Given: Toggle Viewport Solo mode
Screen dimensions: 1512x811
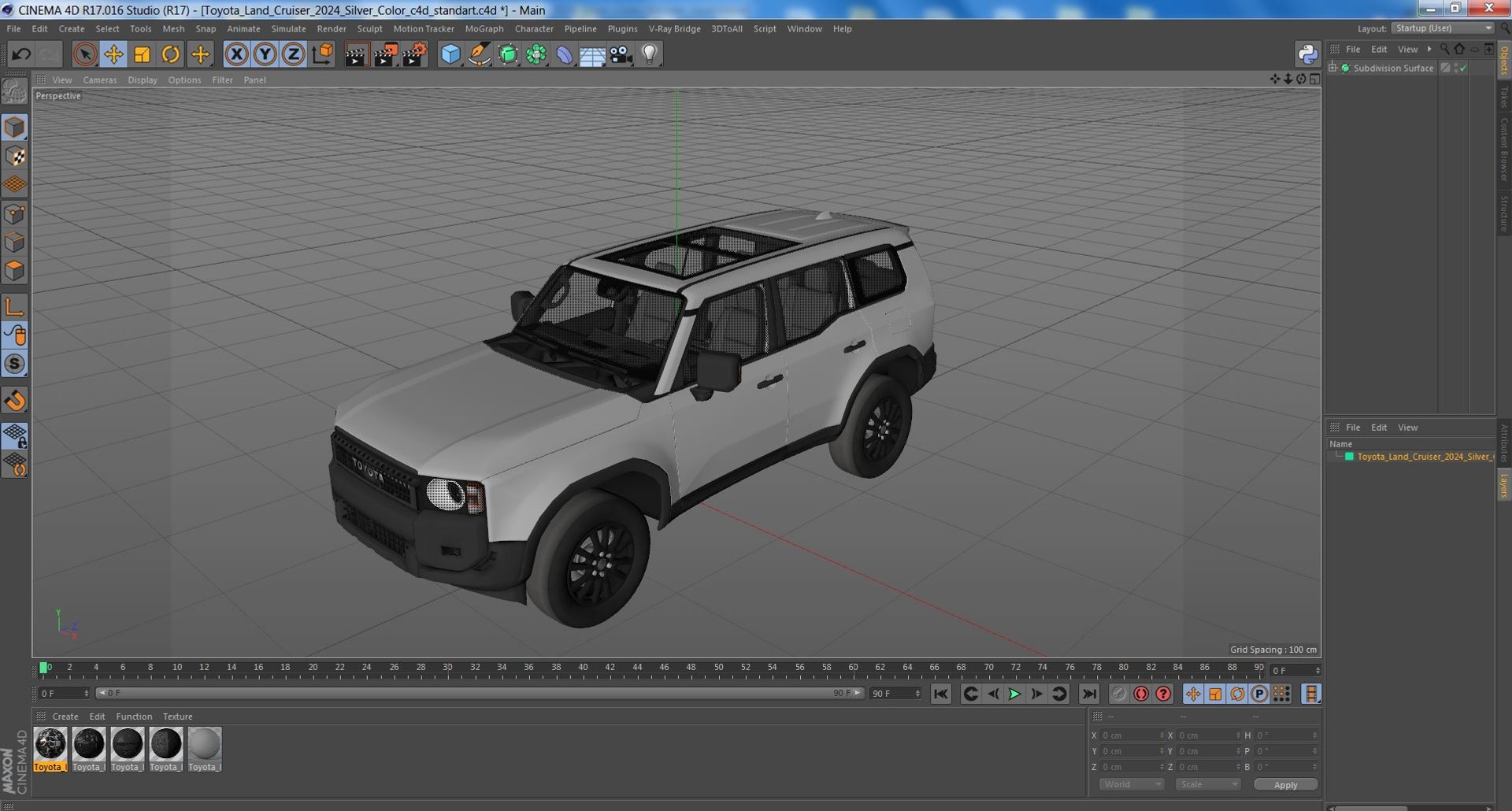Looking at the screenshot, I should 14,364.
